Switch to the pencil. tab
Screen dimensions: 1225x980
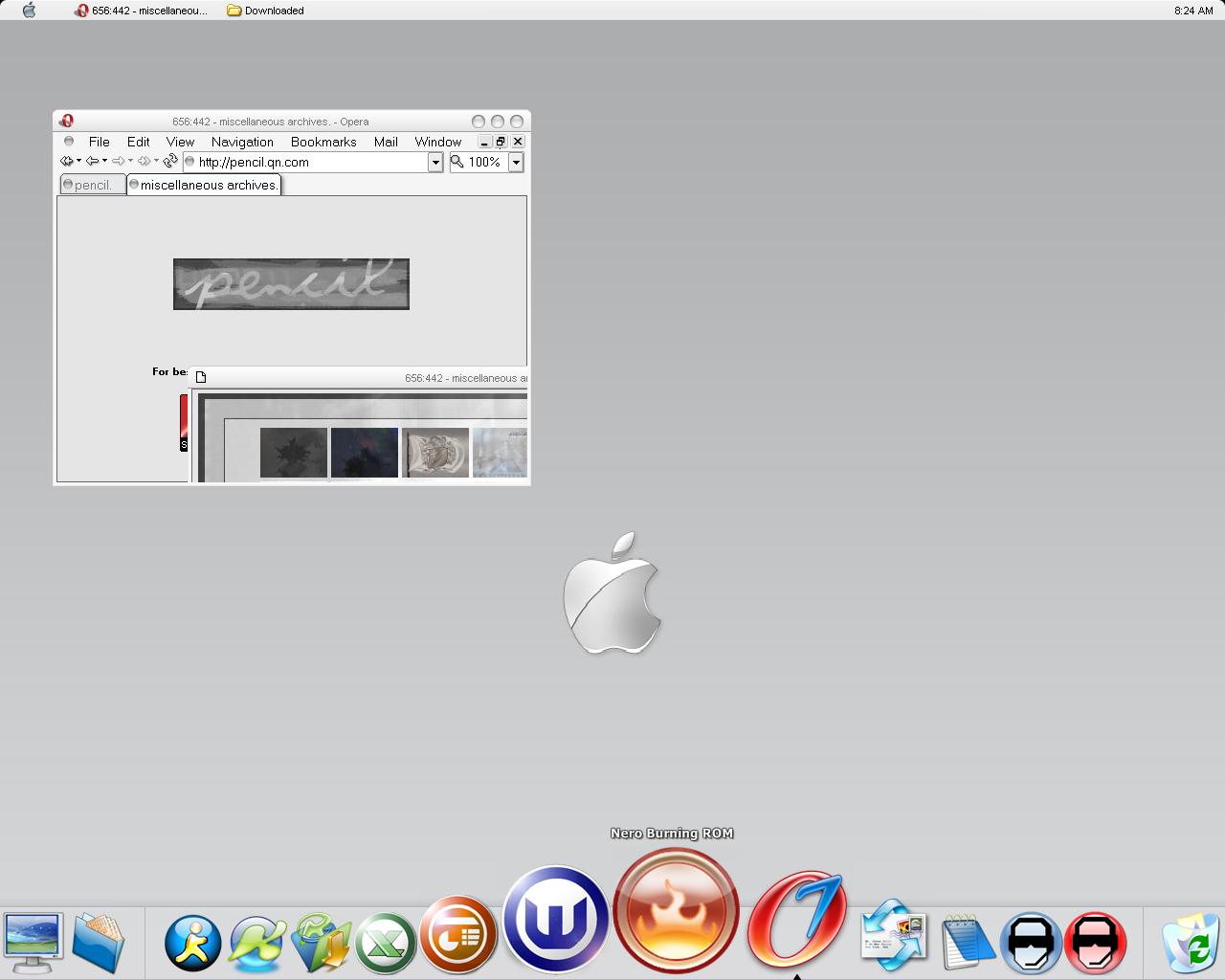pos(93,185)
